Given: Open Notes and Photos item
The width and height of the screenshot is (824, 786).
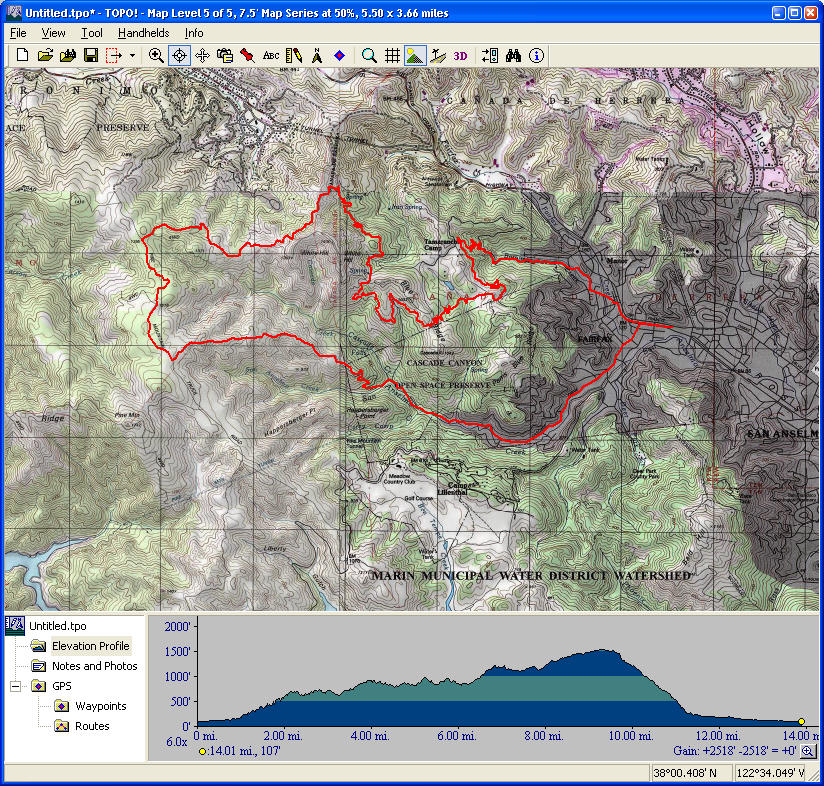Looking at the screenshot, I should tap(94, 666).
